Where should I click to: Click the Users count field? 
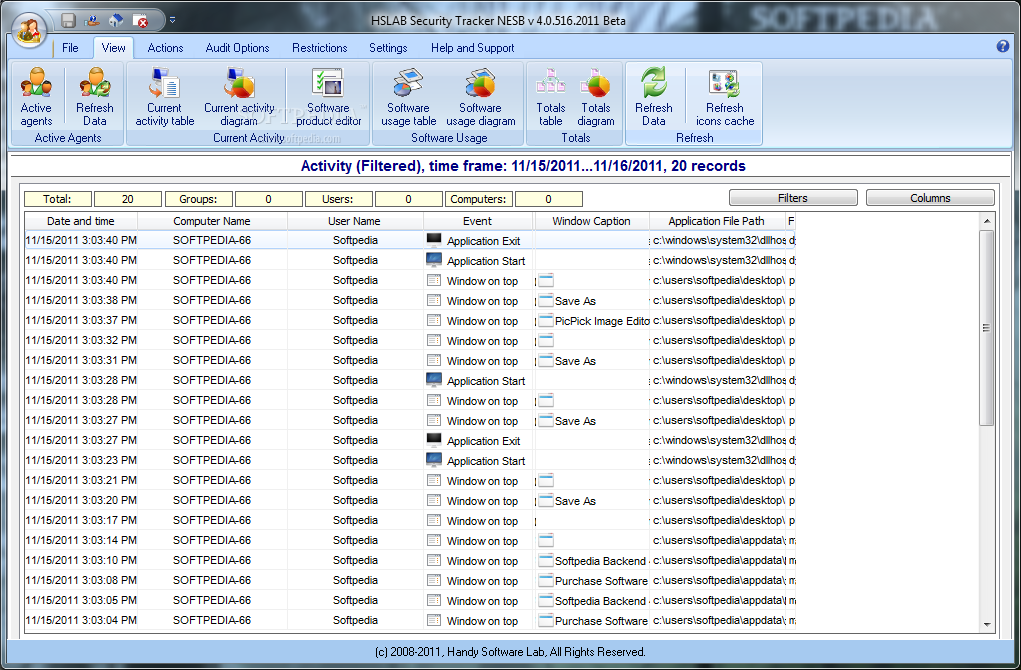(408, 199)
